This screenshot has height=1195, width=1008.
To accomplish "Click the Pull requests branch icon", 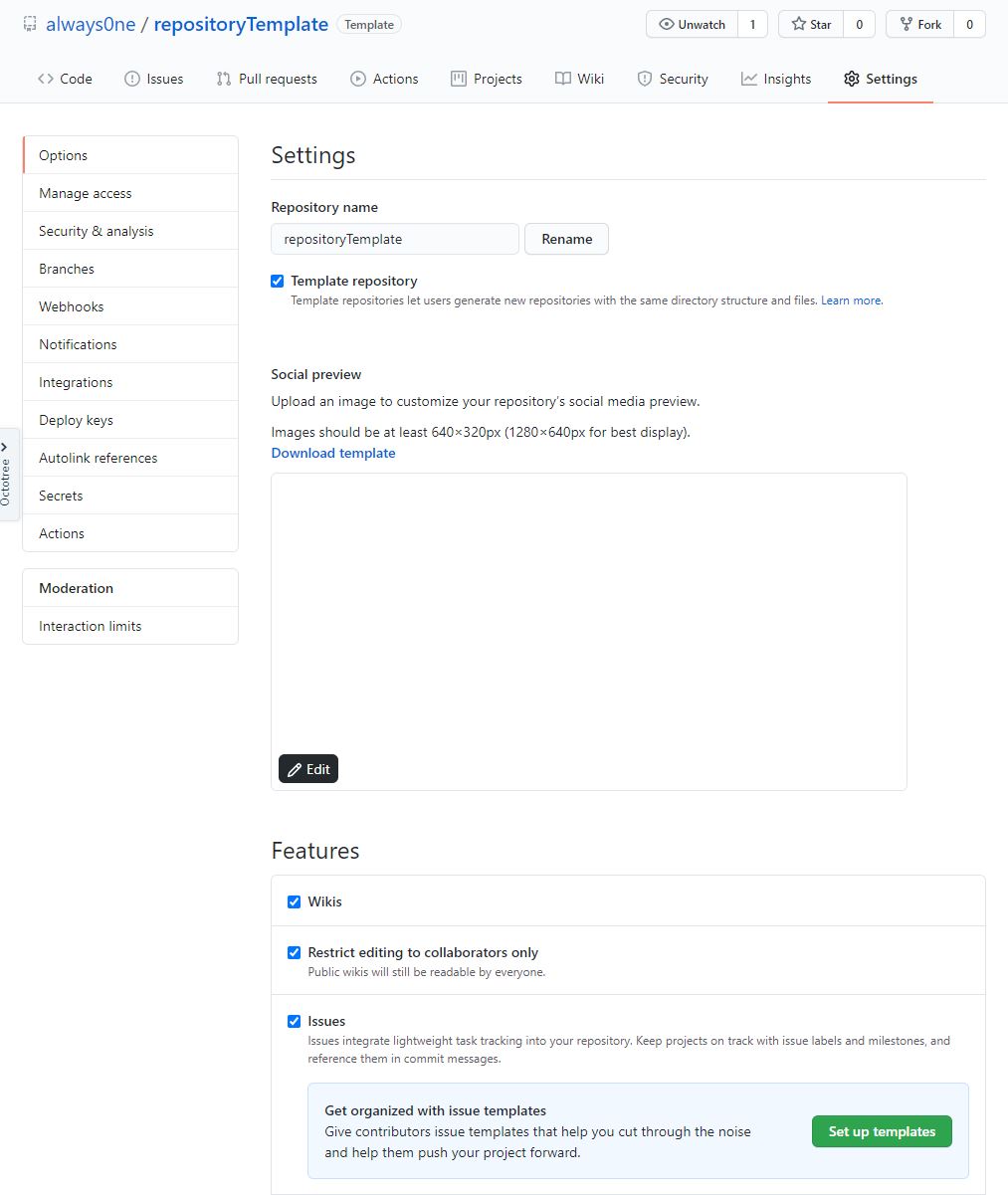I will (x=224, y=79).
